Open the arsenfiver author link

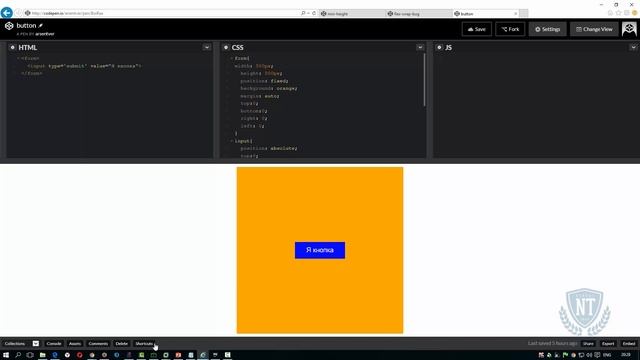[x=45, y=34]
